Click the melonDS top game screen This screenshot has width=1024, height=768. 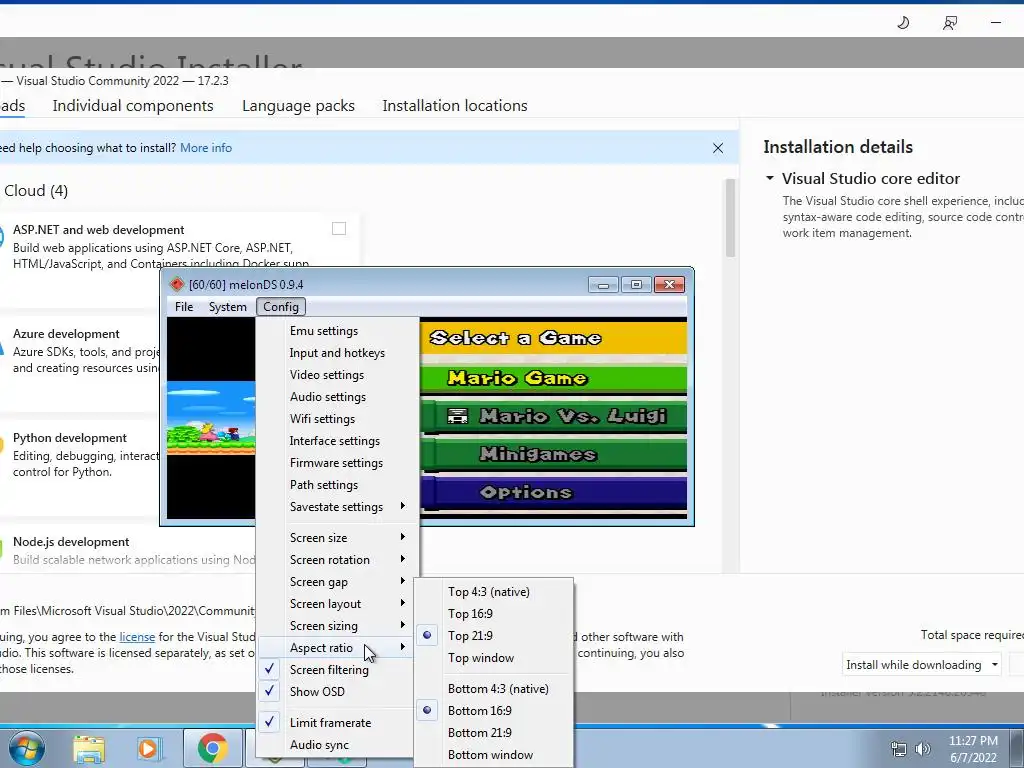[x=211, y=418]
